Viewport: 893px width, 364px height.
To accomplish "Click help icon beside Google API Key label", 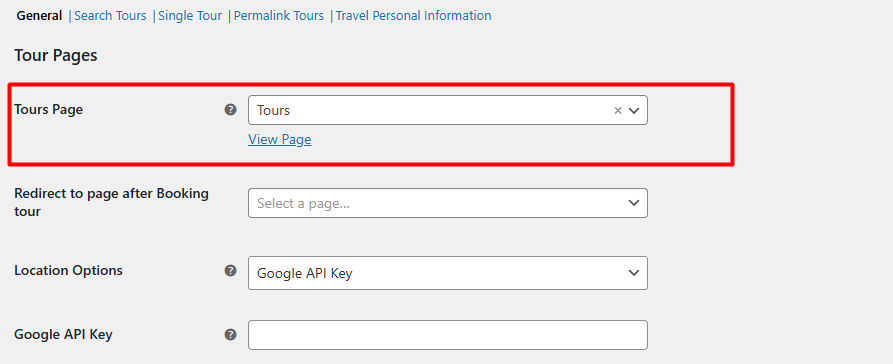I will tap(230, 334).
